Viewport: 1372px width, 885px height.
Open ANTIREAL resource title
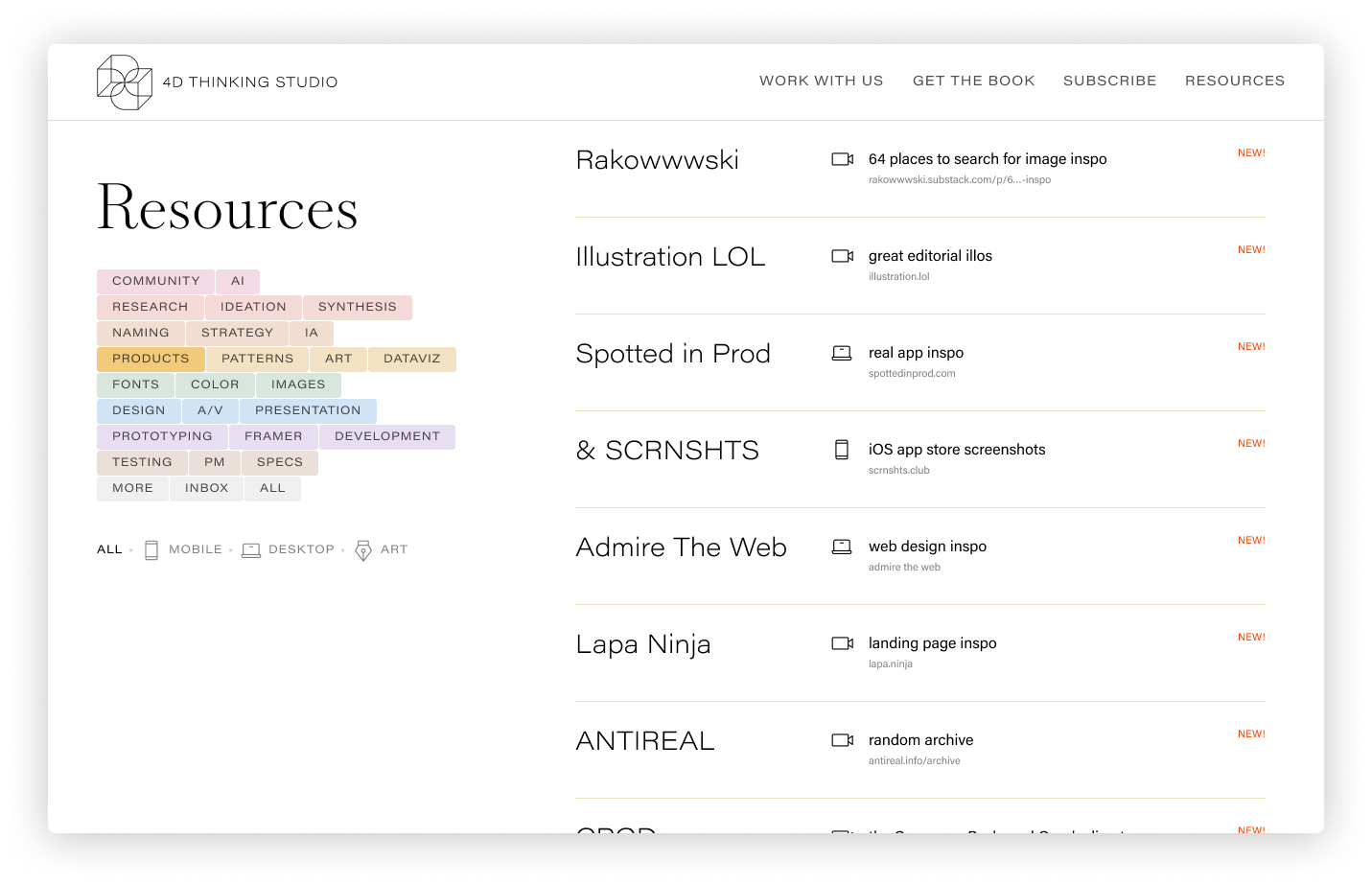point(645,741)
